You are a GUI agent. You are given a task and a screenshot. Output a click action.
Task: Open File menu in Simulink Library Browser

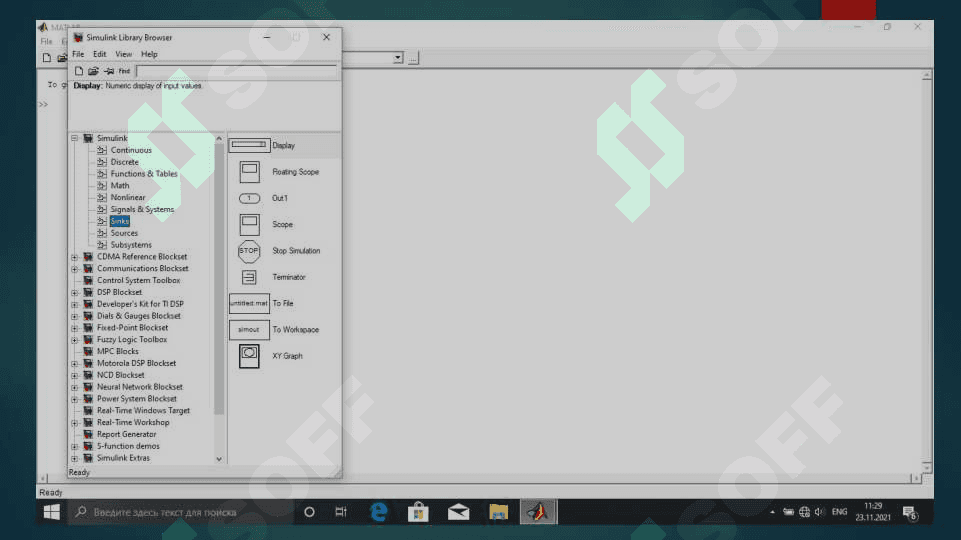(x=78, y=54)
